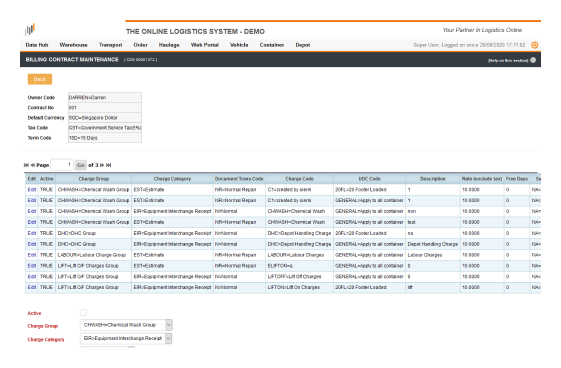
Task: Open the help on this section icon
Action: [x=533, y=60]
